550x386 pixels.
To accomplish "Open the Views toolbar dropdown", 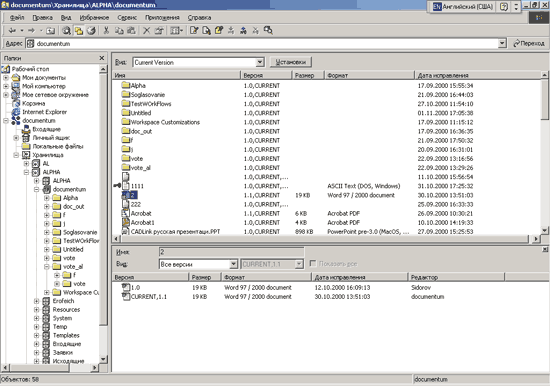I will 176,31.
